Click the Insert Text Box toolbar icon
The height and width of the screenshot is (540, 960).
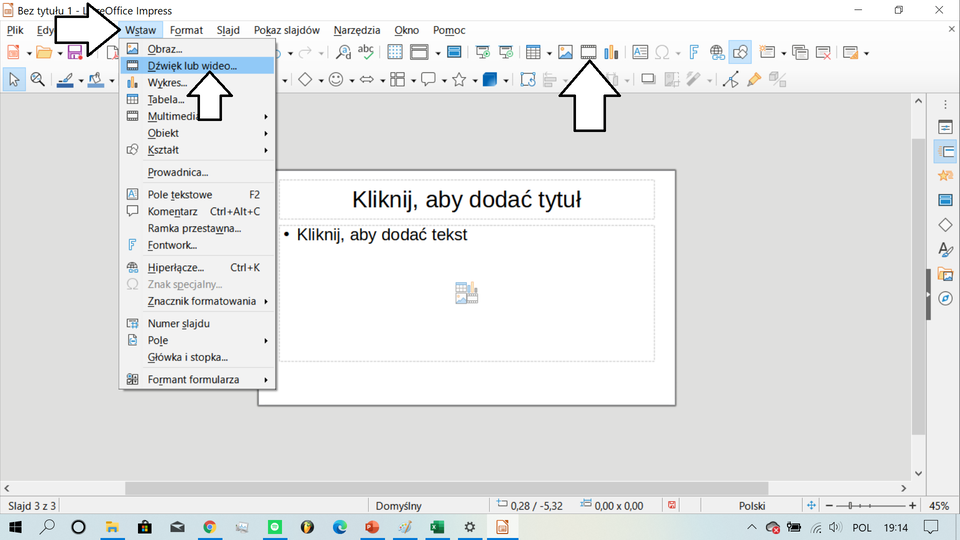click(640, 53)
